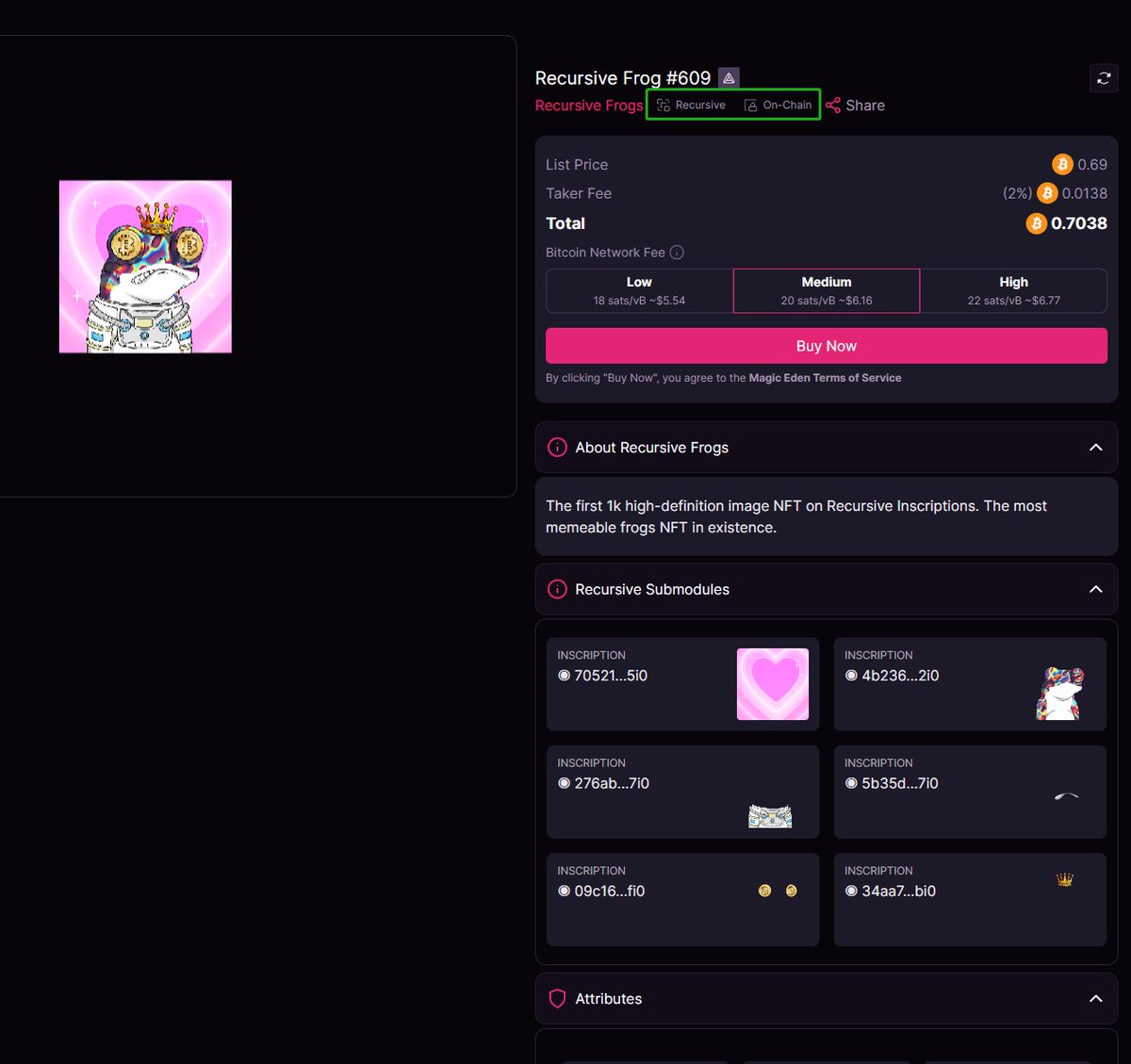Image resolution: width=1131 pixels, height=1064 pixels.
Task: Click inscription marker icon for 09c16...fi0
Action: click(564, 892)
